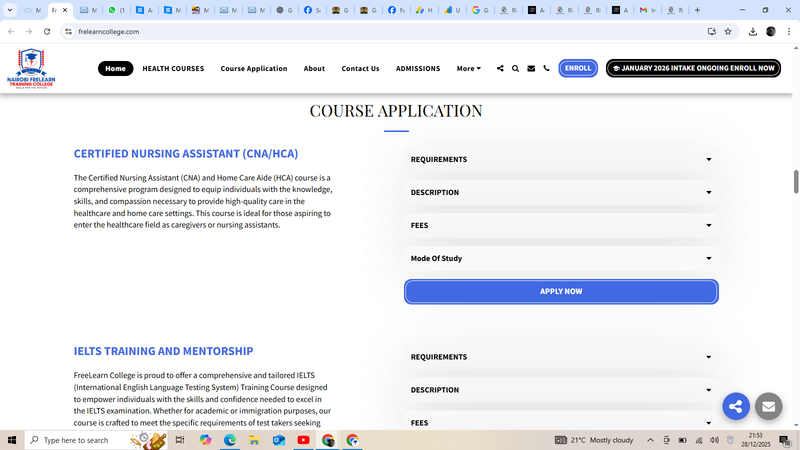Click the Nairobi Freelearn college logo

point(29,68)
